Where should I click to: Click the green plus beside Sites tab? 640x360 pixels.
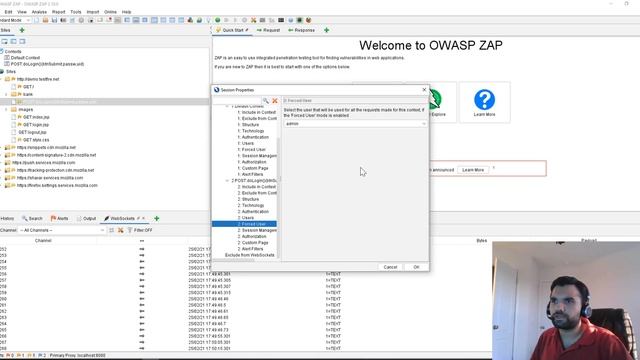(x=22, y=30)
